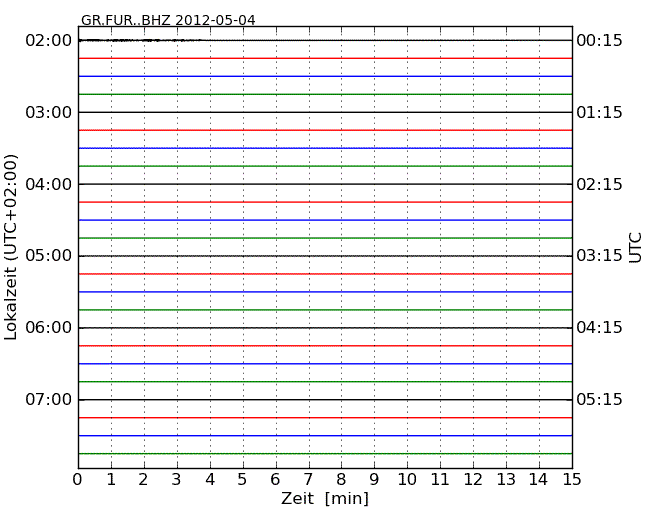Pick the "05:00" local time tick label
650x520 pixels.
tap(49, 256)
